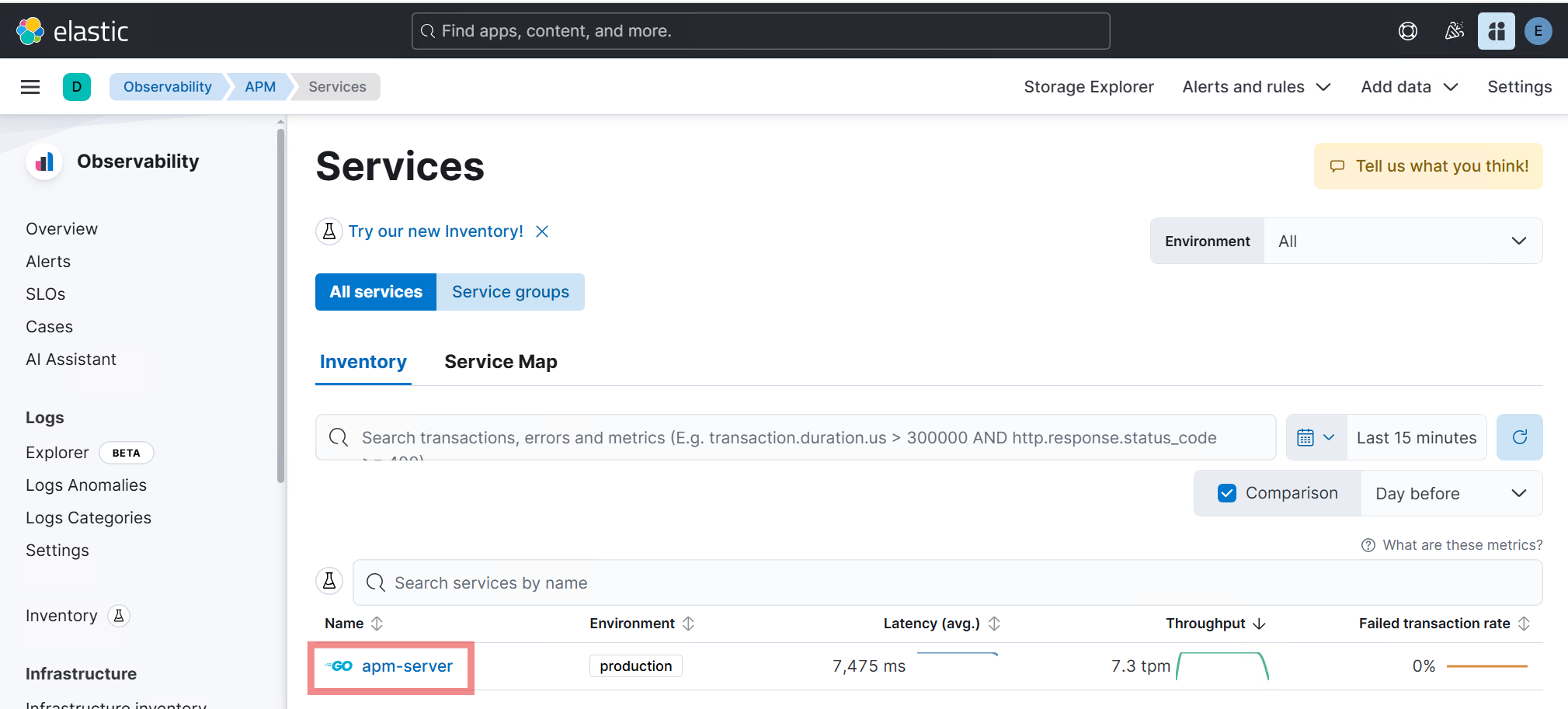
Task: Open the calendar quick date menu
Action: 1316,437
